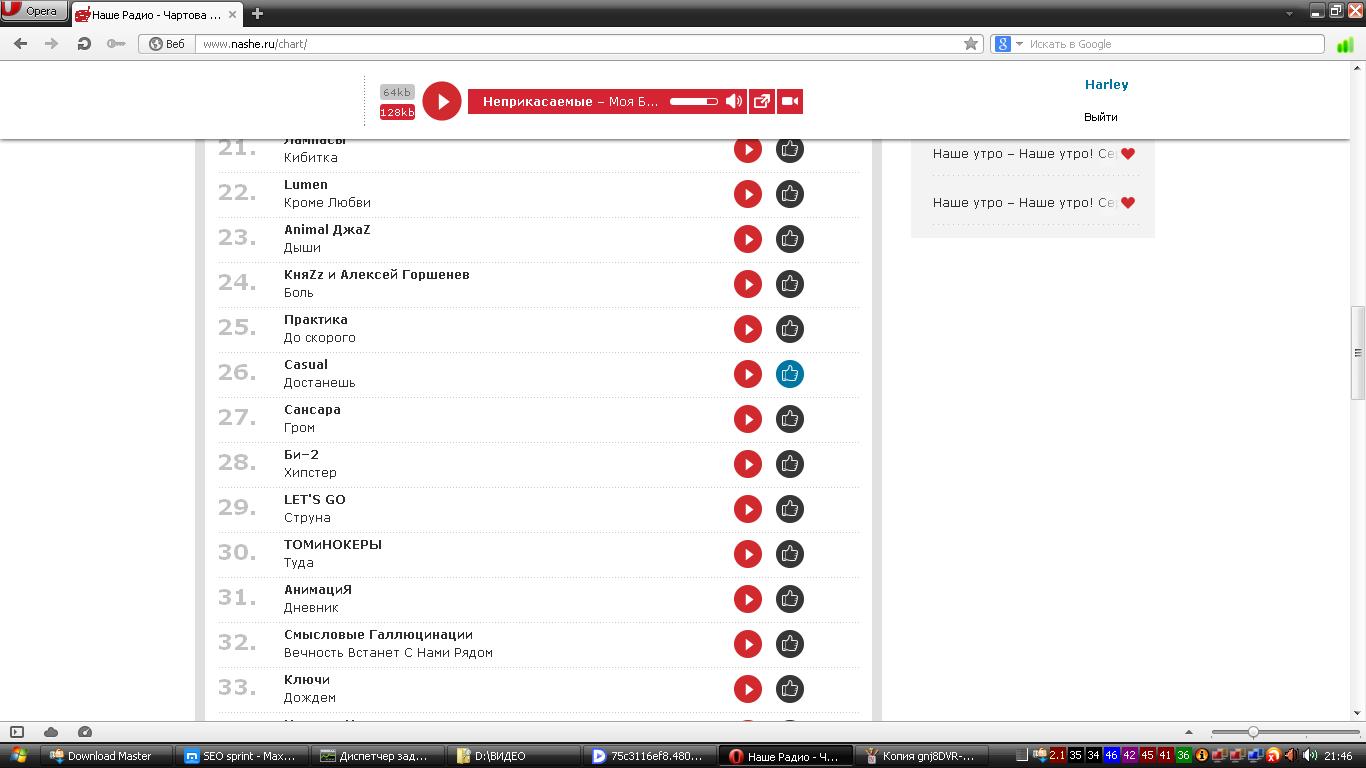This screenshot has width=1366, height=768.
Task: Like Ключи song Дождем
Action: click(790, 689)
